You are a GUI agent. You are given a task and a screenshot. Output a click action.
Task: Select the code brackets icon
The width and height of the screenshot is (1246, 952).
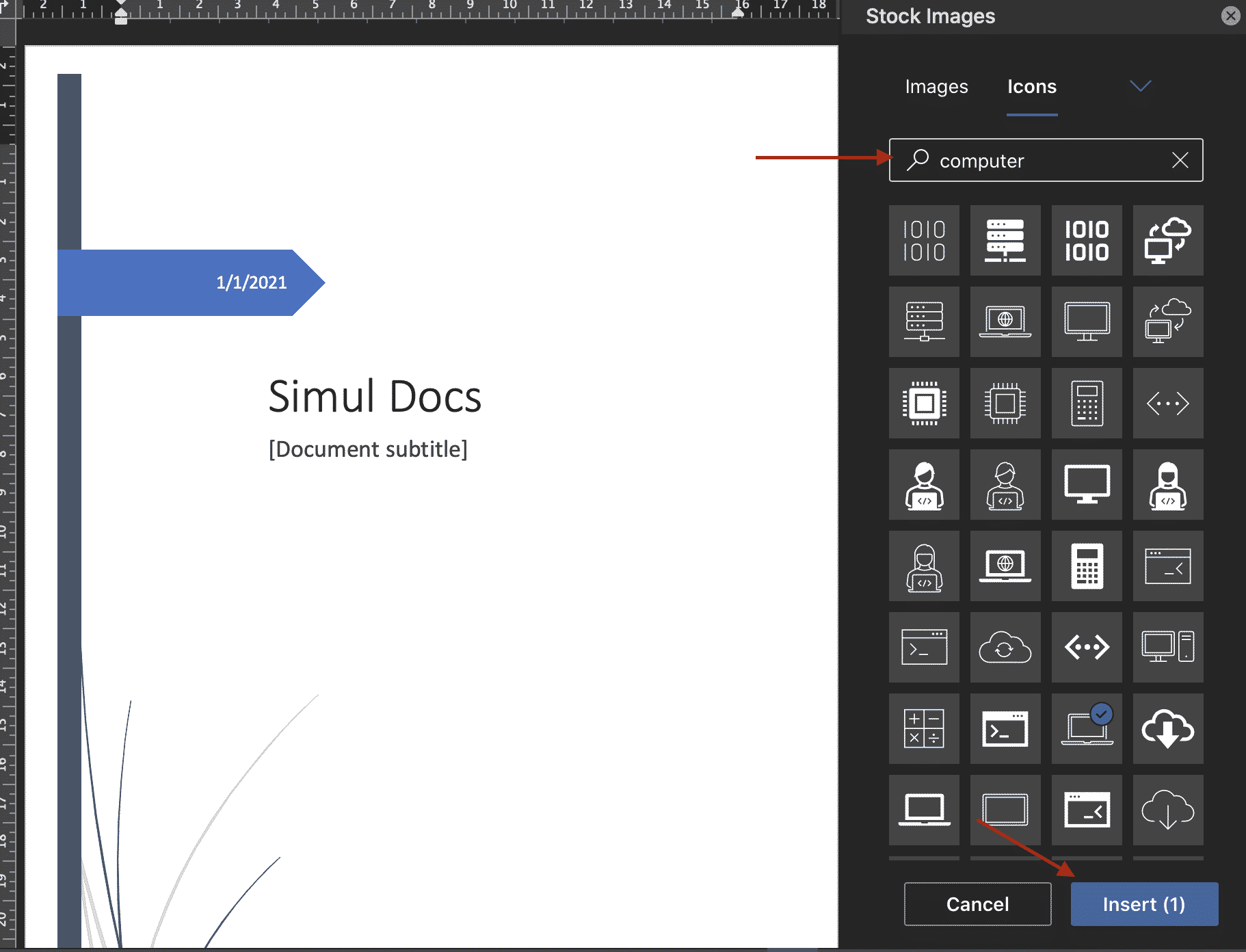(1167, 403)
